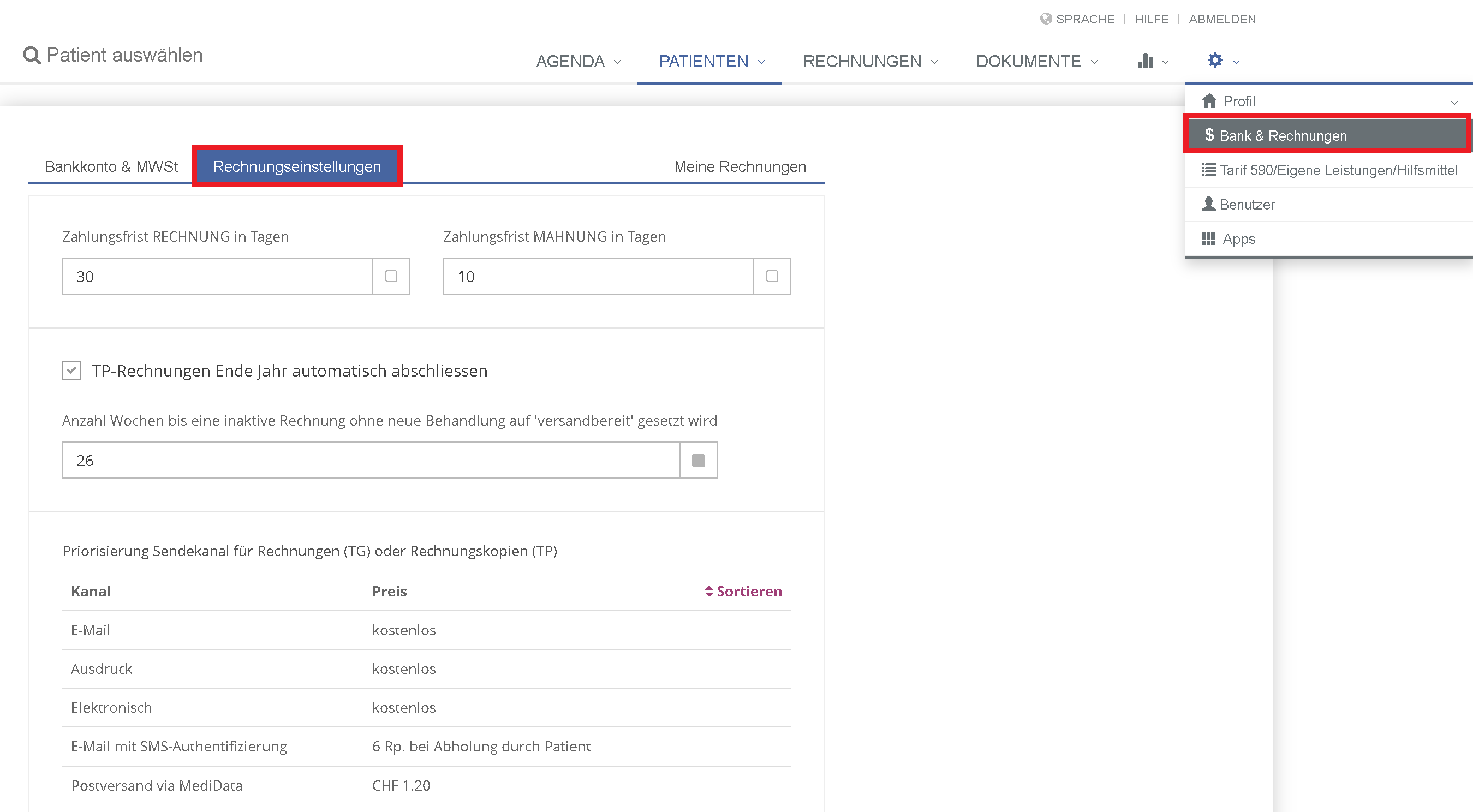
Task: Select E-Mail mit SMS-Authentifizierung row
Action: [427, 747]
